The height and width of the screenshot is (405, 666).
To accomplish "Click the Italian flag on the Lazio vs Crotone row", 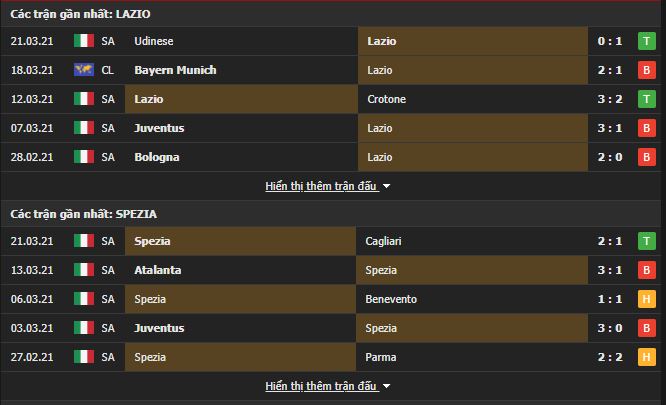I will pyautogui.click(x=84, y=99).
